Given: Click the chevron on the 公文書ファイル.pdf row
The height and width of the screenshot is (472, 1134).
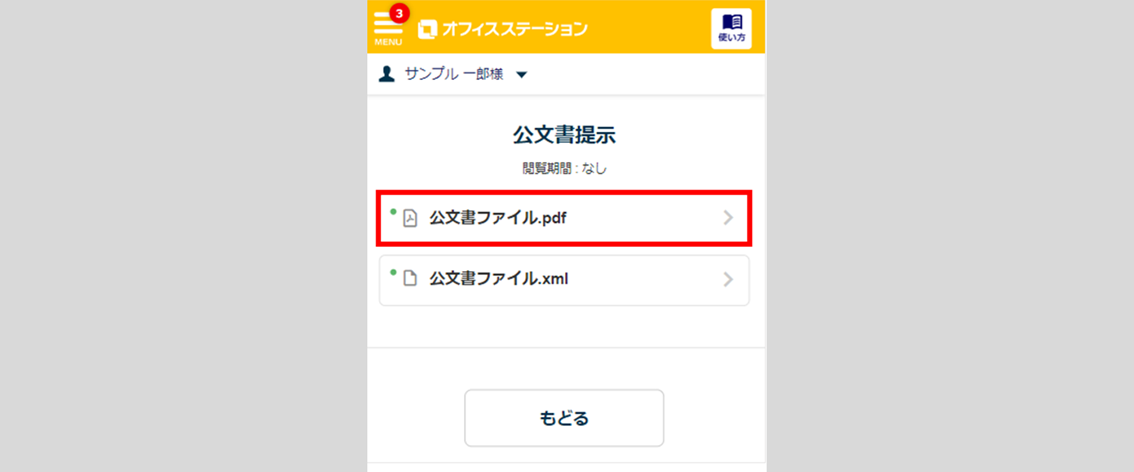Looking at the screenshot, I should click(728, 218).
